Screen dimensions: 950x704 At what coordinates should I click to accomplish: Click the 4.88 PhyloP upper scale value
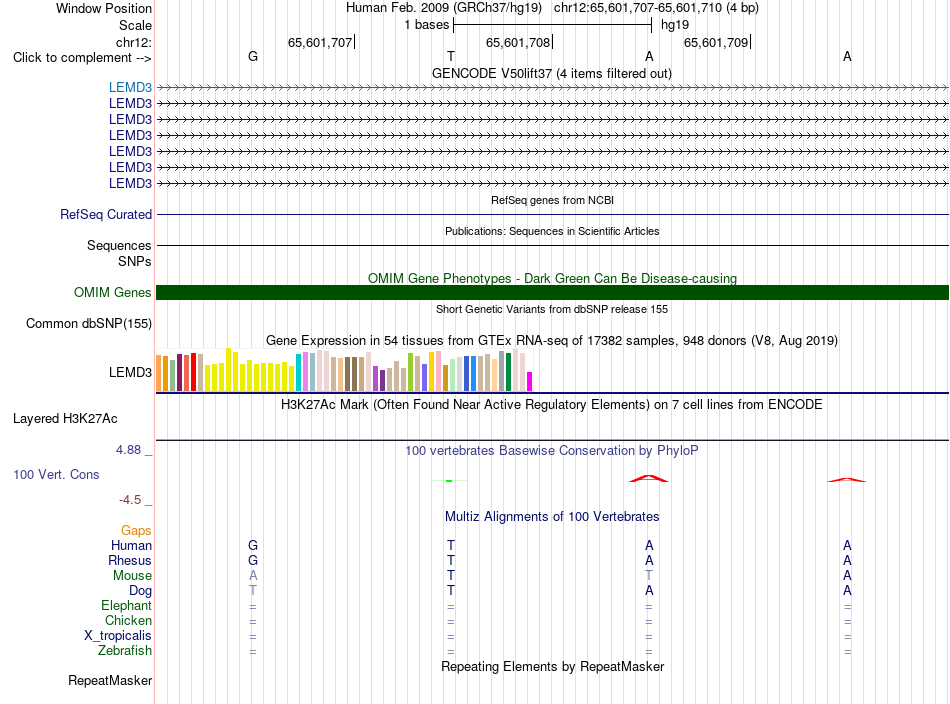128,450
